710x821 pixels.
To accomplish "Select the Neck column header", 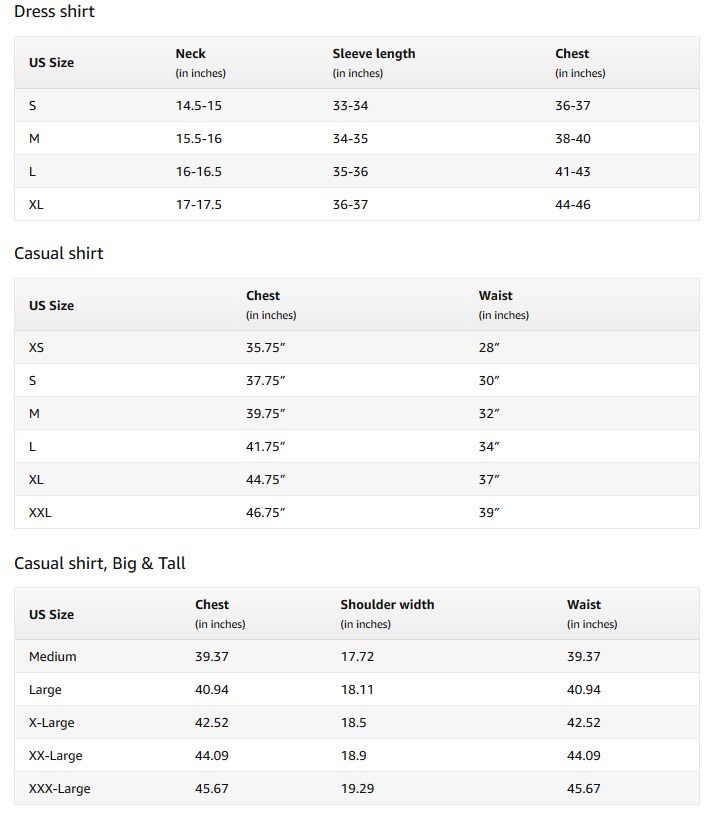I will pos(191,54).
